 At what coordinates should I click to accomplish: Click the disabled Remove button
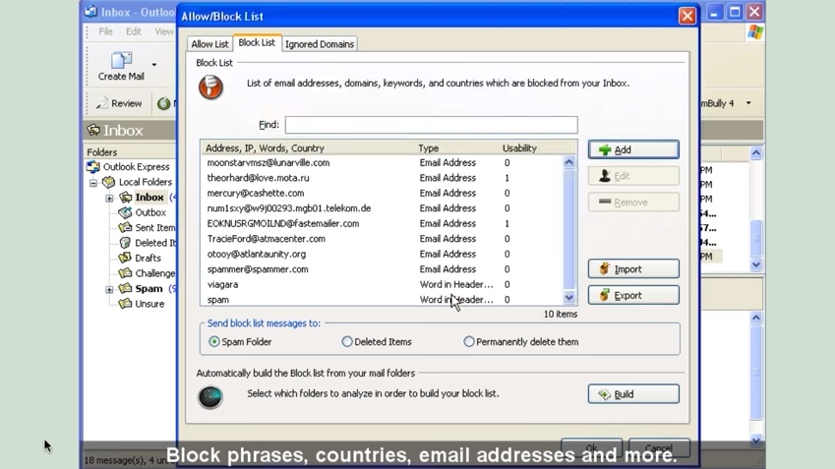click(x=633, y=202)
